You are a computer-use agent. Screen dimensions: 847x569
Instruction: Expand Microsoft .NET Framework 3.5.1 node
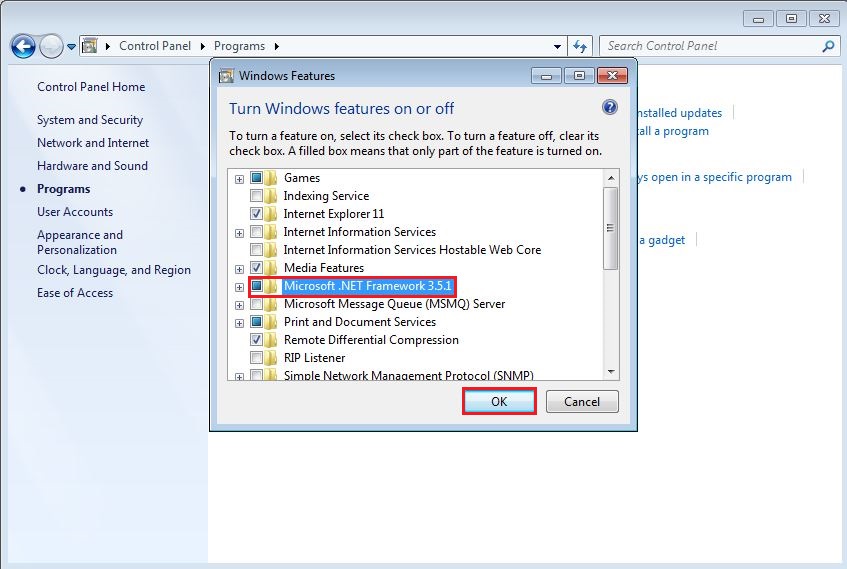pos(239,287)
